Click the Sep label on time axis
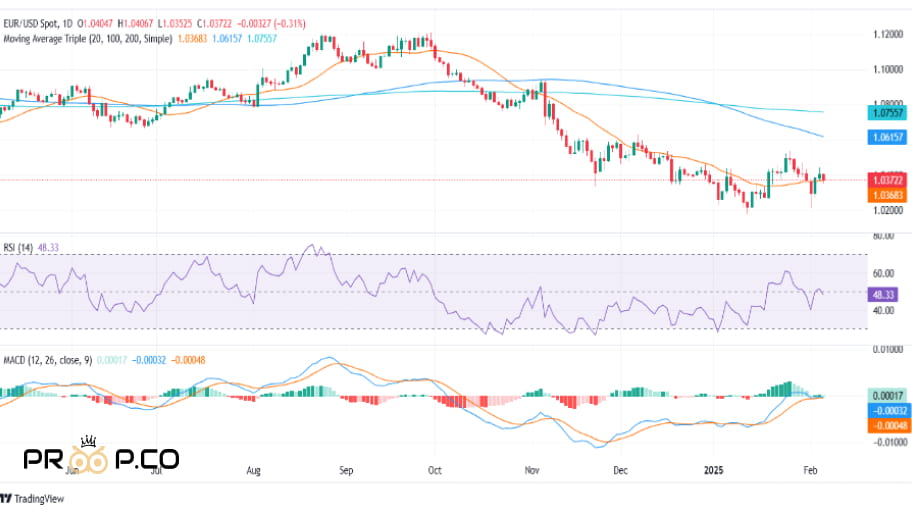Screen dimensions: 912x513 click(346, 470)
